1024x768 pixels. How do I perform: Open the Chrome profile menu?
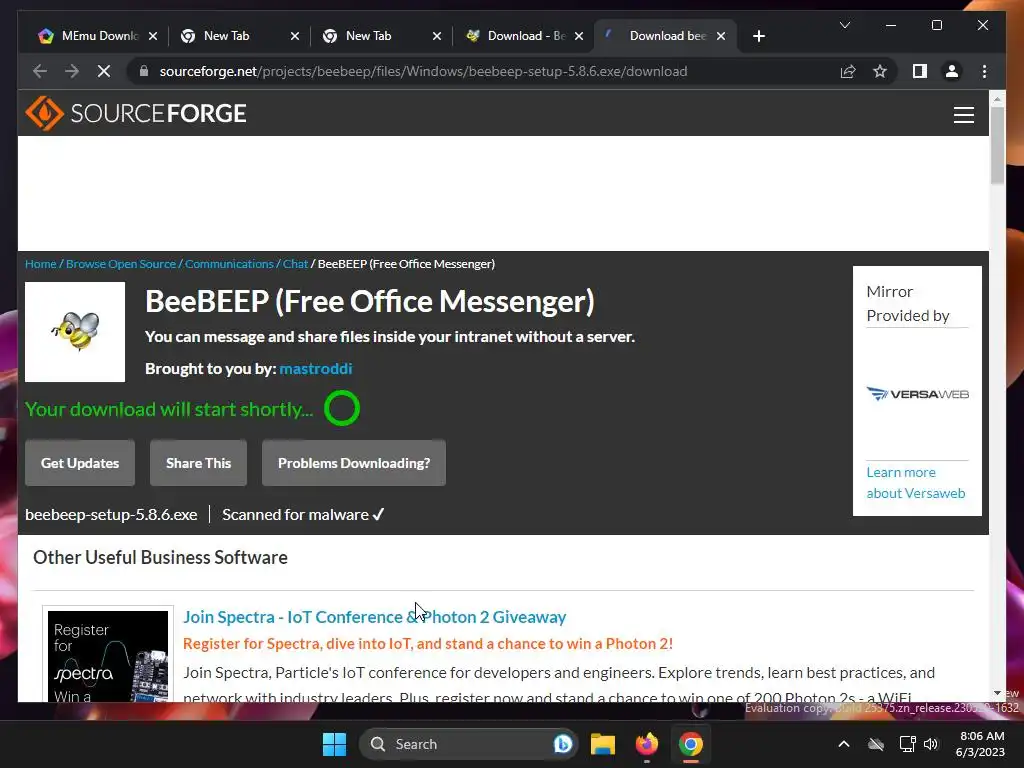coord(952,71)
